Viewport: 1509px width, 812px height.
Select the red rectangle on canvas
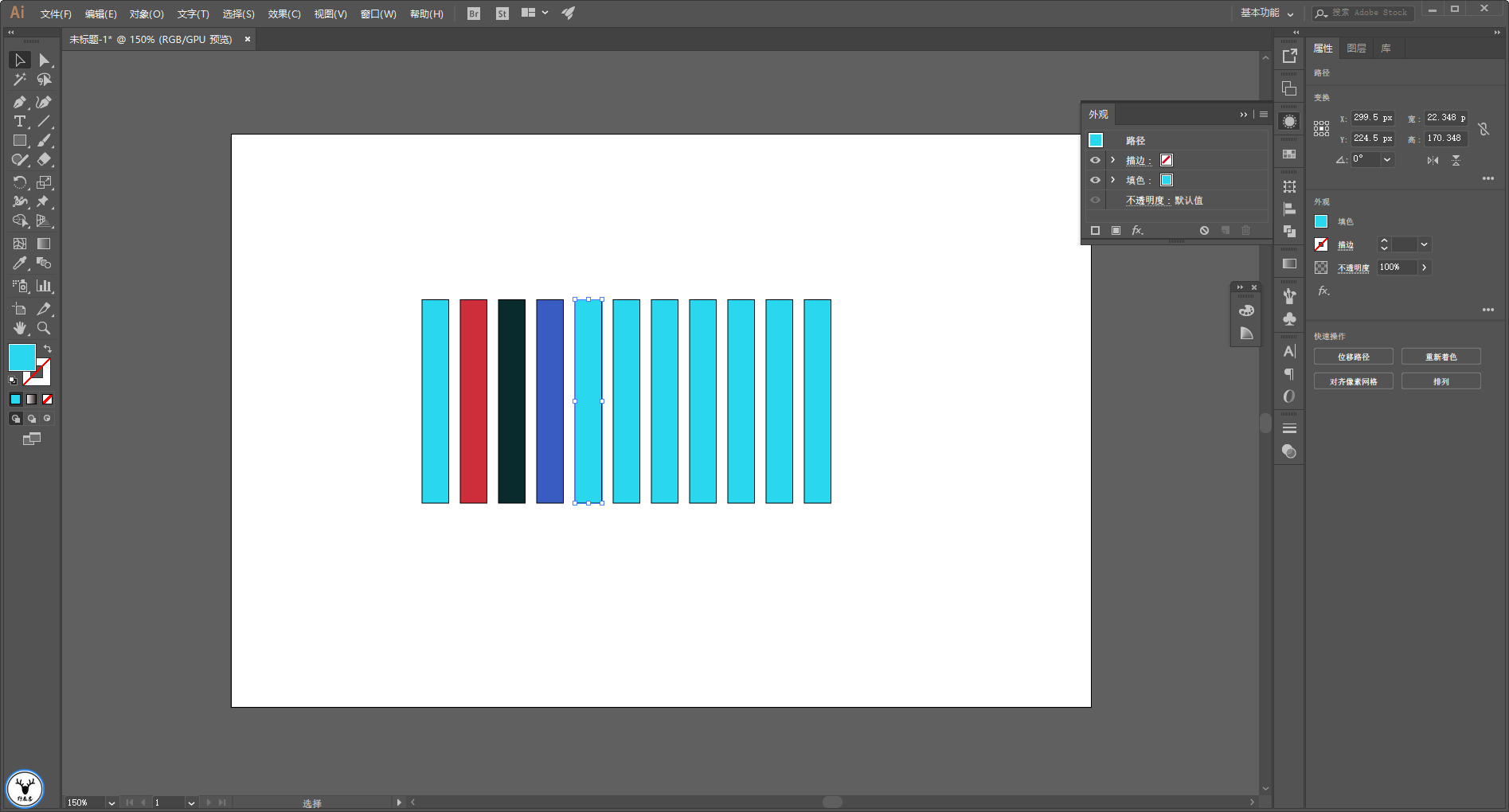[473, 401]
